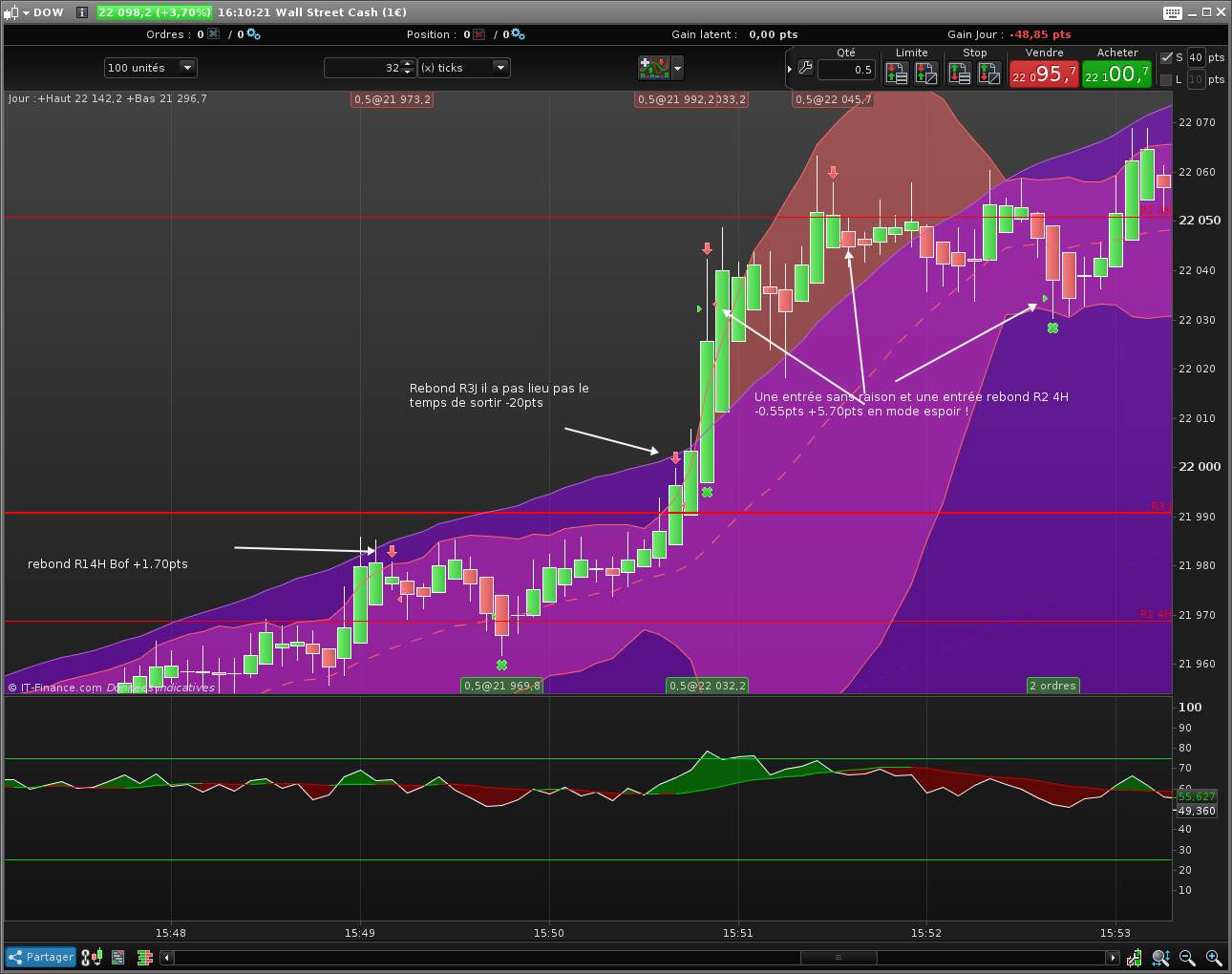The image size is (1232, 974).
Task: Open the chart window menu icon beside DOW
Action: coord(11,12)
